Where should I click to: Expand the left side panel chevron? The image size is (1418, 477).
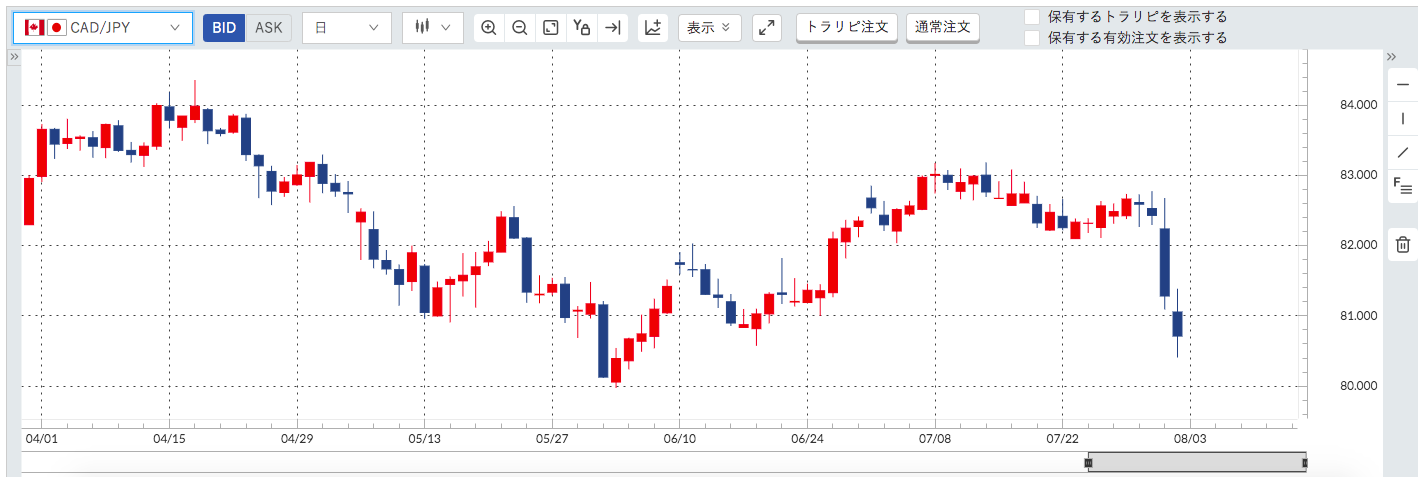14,58
